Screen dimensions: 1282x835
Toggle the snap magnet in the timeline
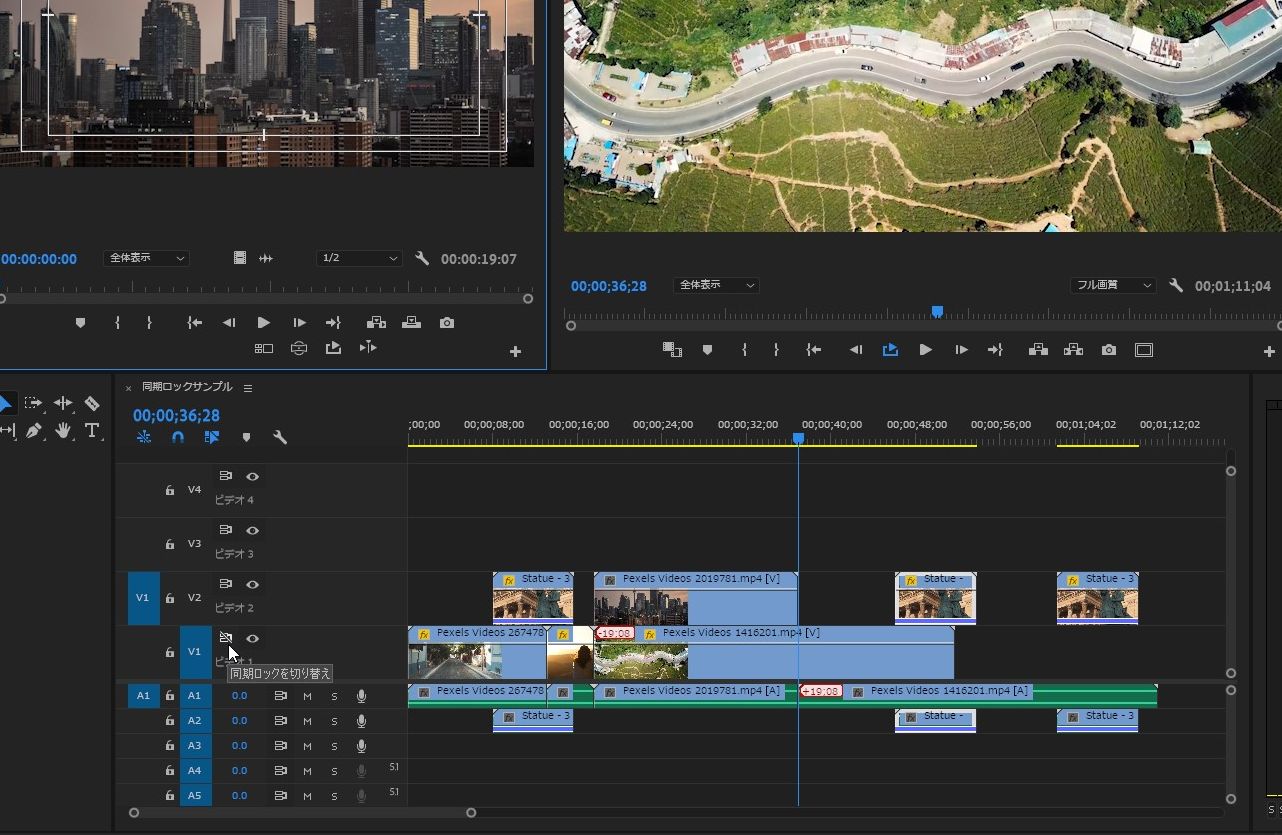pos(178,436)
